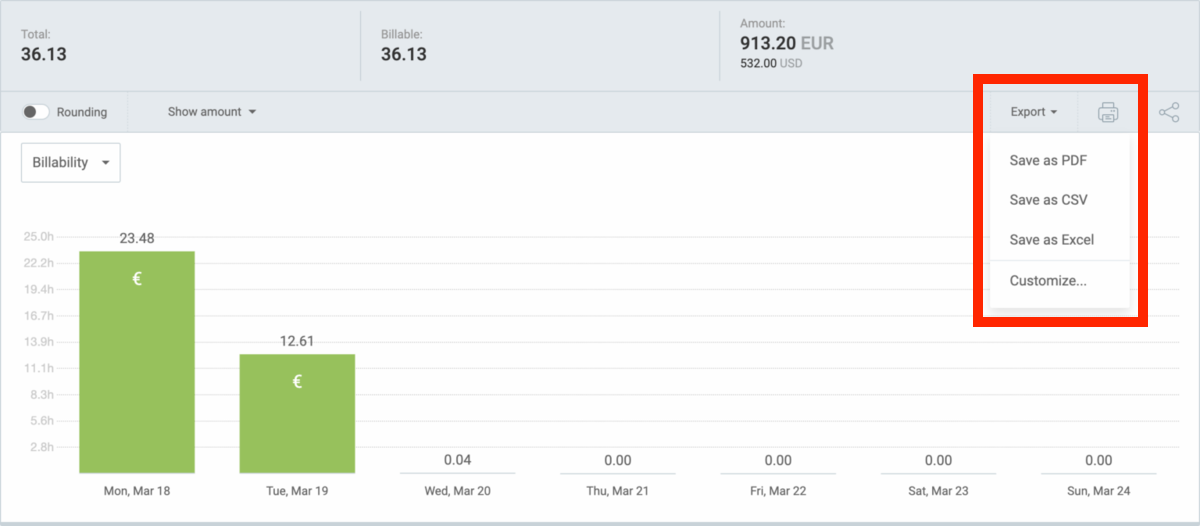The width and height of the screenshot is (1200, 526).
Task: Click the Sun, Mar 24 axis label
Action: [1098, 491]
